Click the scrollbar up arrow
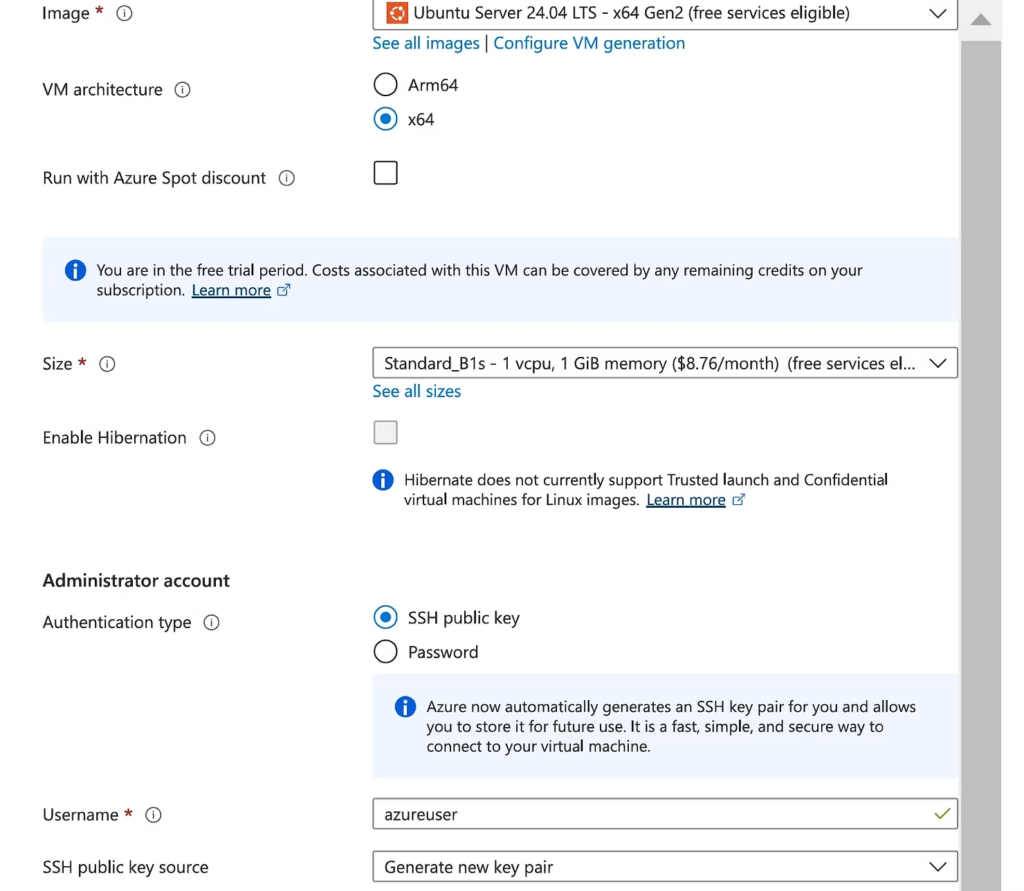 [980, 20]
